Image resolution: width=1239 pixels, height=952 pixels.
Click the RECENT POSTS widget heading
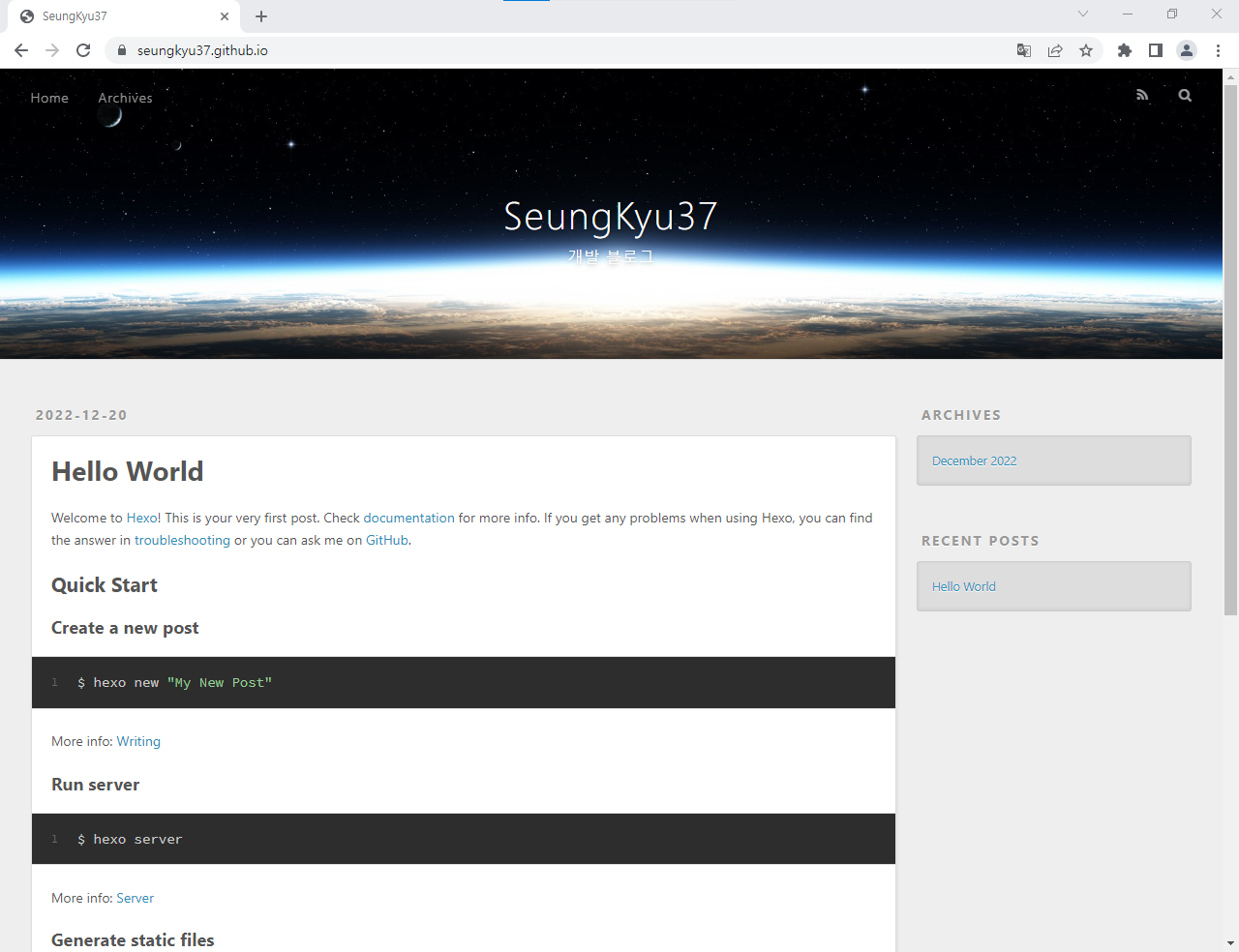coord(980,541)
